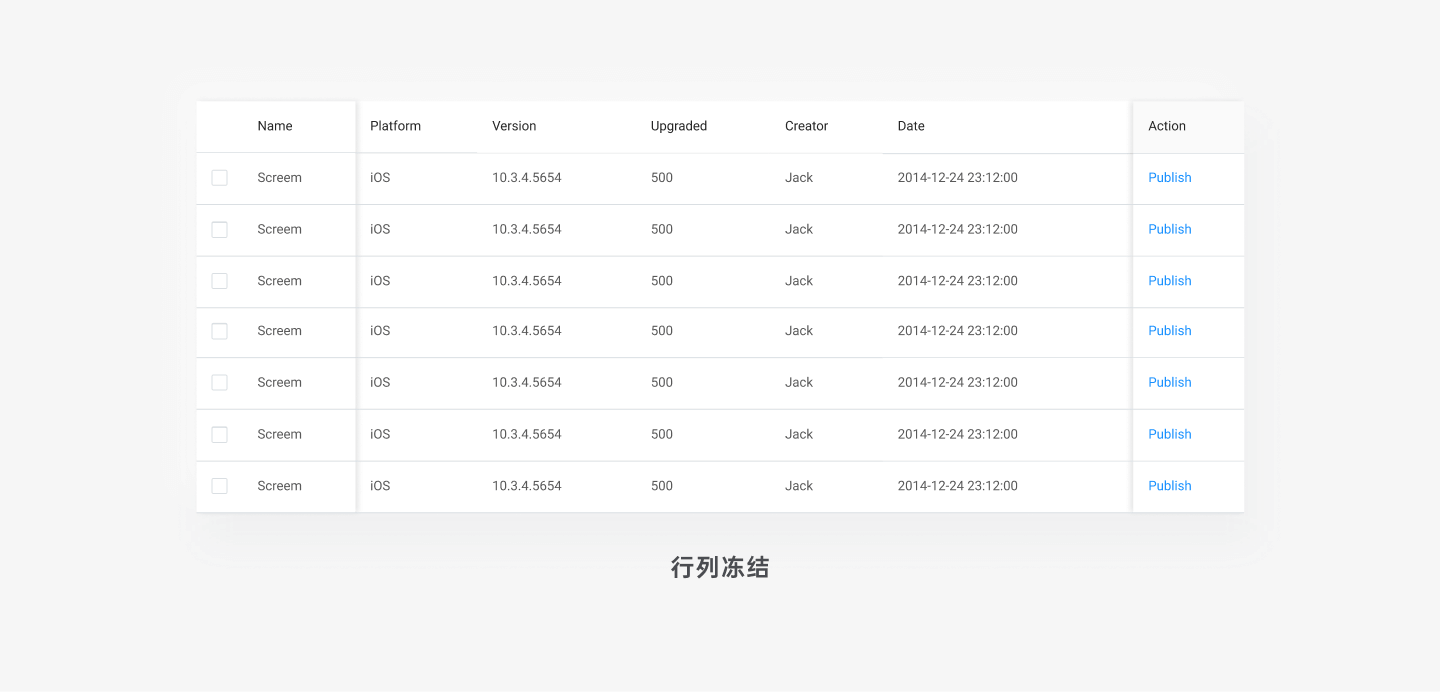The height and width of the screenshot is (692, 1440).
Task: Click the Publish link in the first row
Action: click(1170, 178)
